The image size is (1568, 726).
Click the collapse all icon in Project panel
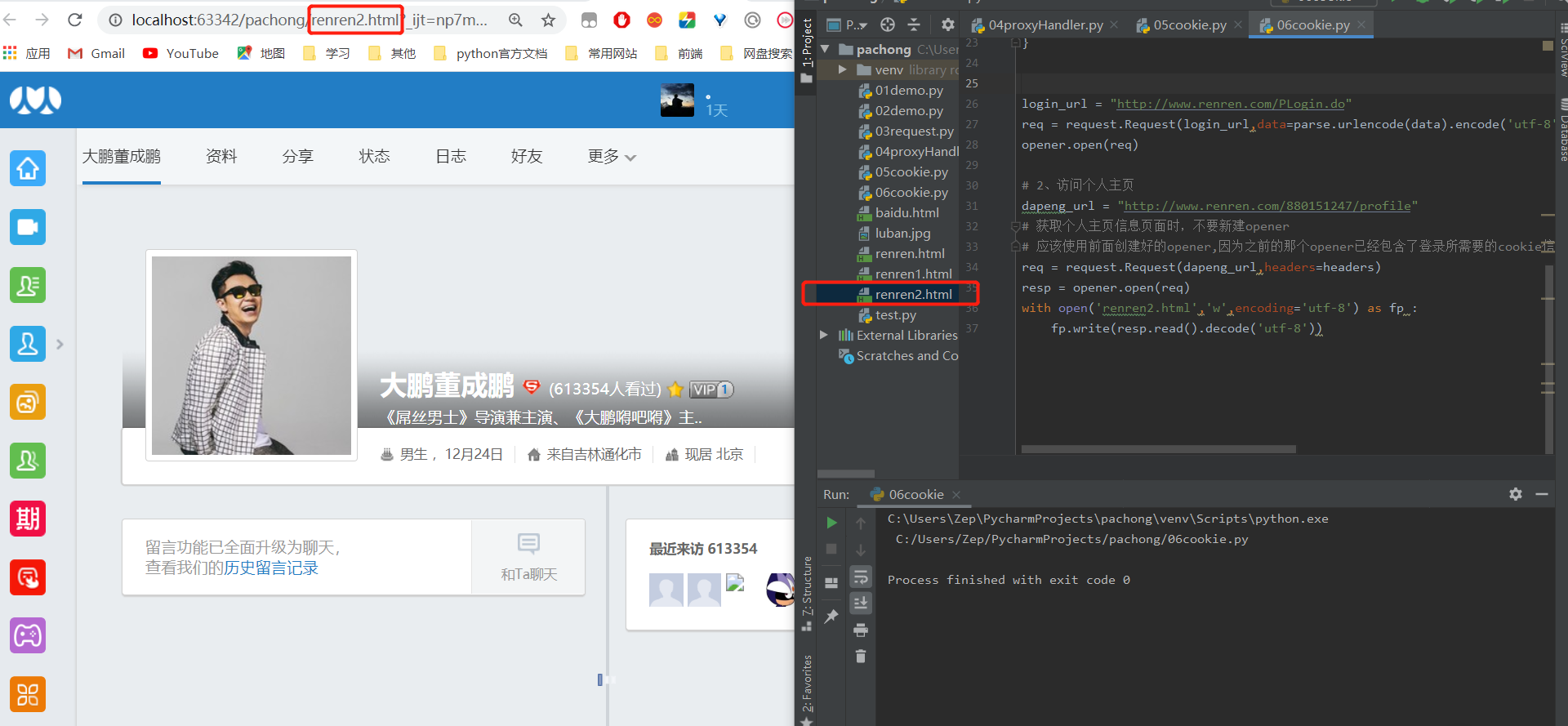[x=914, y=24]
